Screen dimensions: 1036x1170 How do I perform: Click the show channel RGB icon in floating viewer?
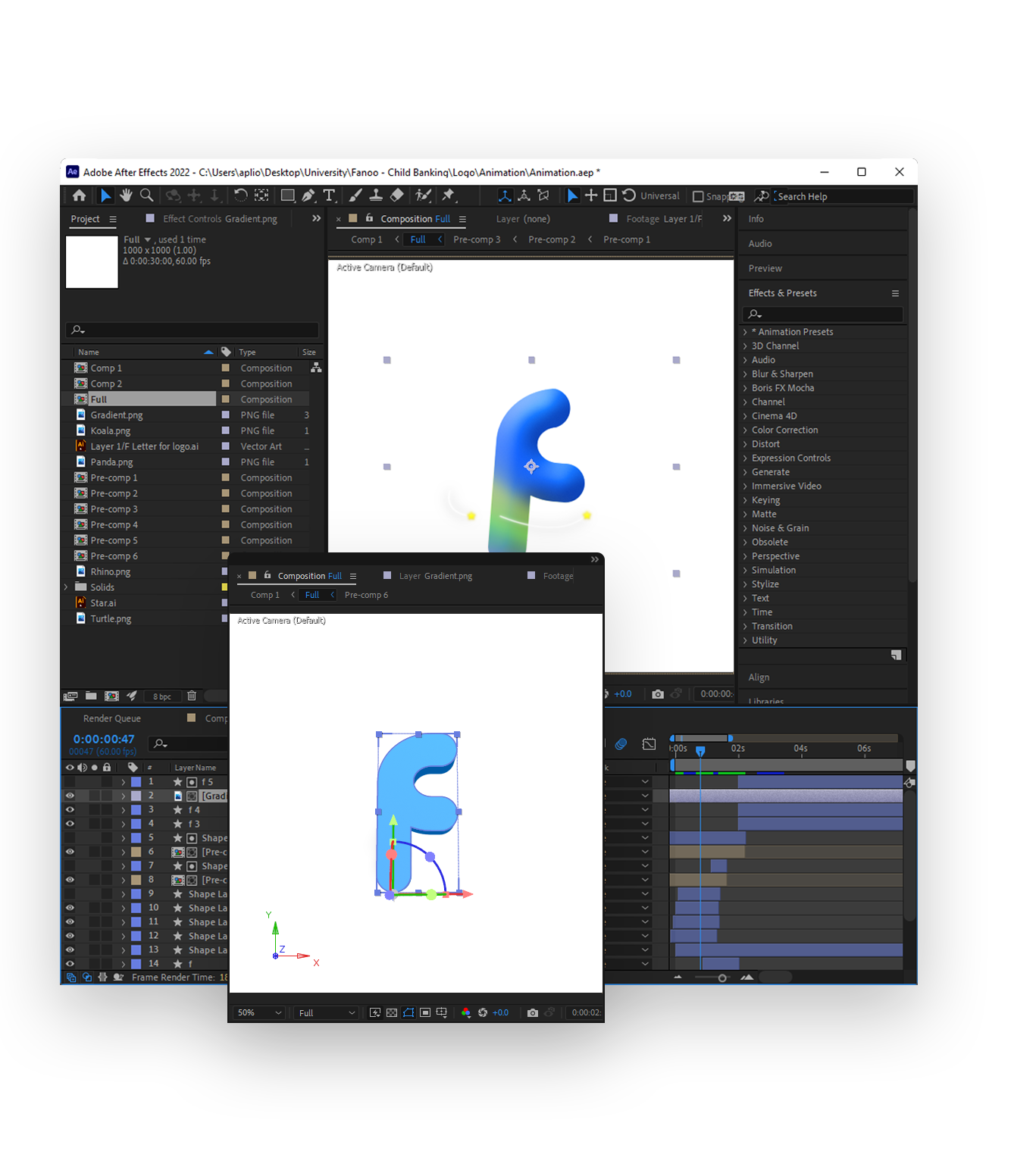(x=465, y=1012)
